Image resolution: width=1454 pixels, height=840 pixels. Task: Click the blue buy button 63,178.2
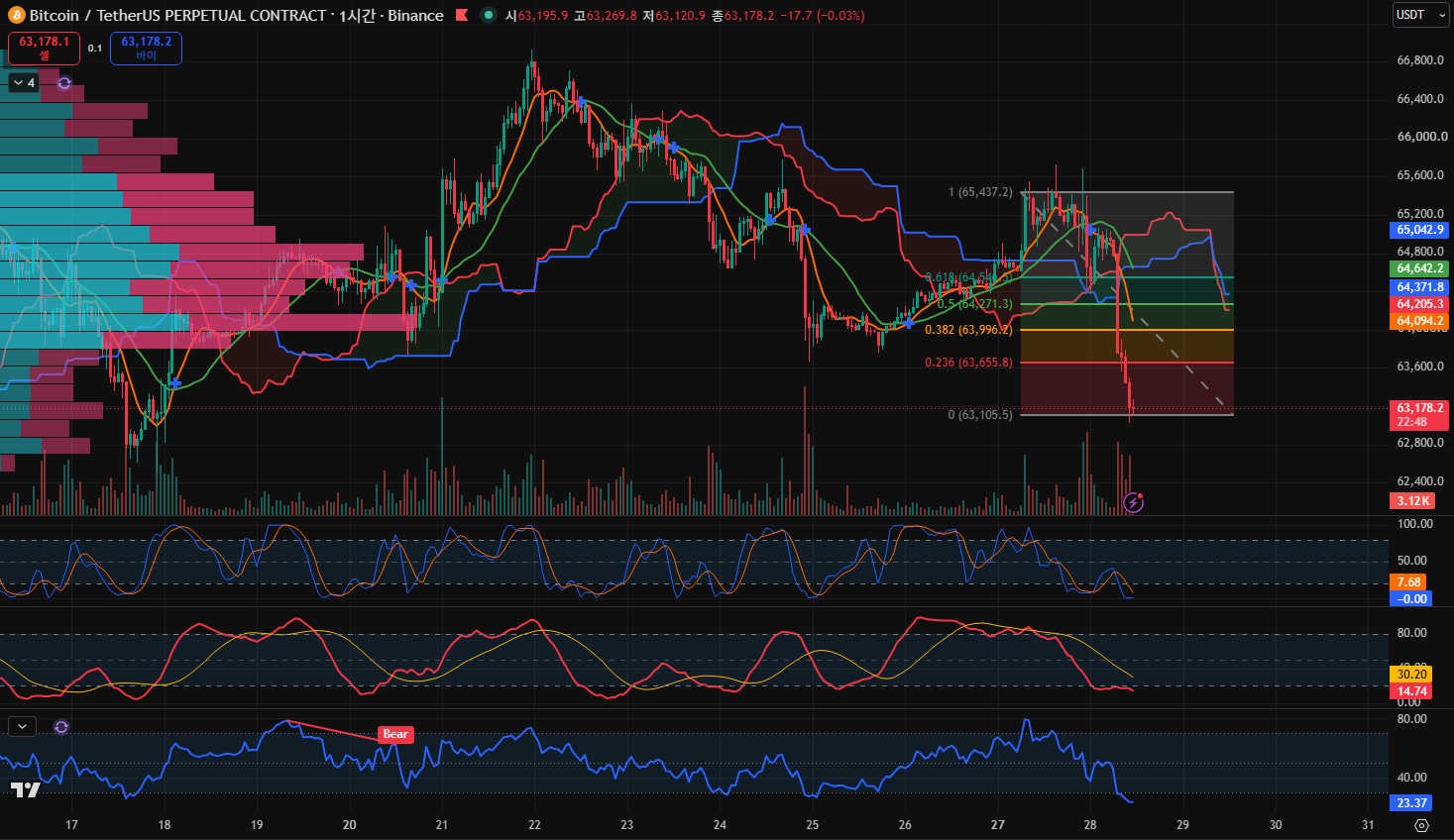tap(146, 48)
